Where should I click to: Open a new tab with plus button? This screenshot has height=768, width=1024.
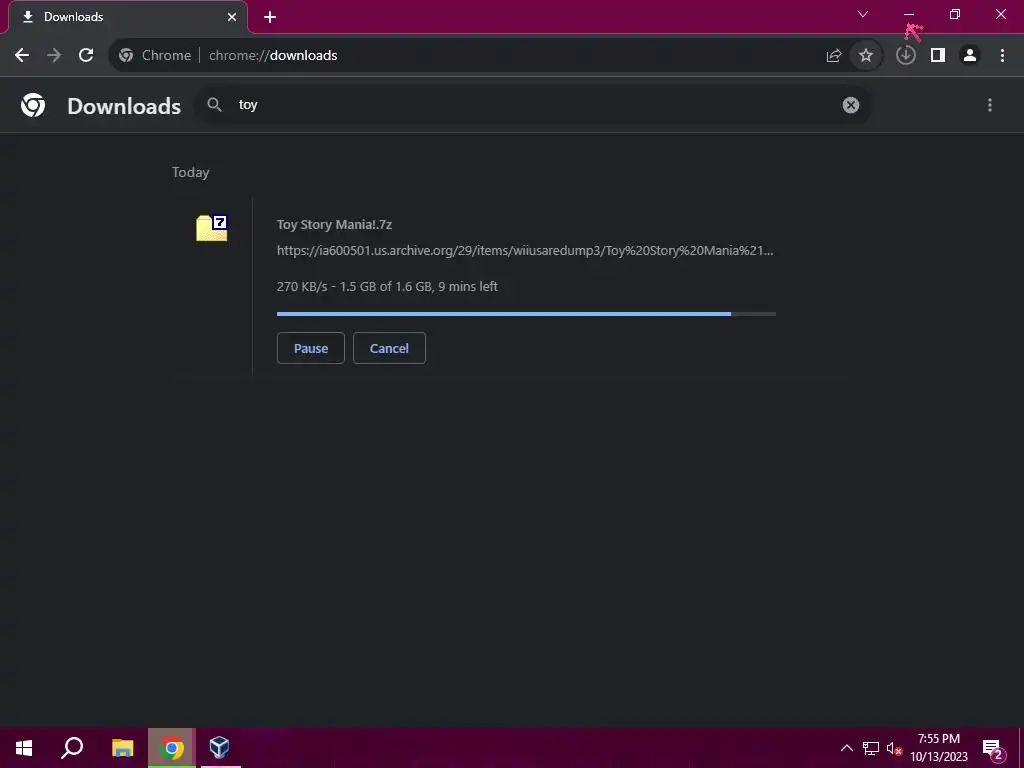tap(270, 17)
